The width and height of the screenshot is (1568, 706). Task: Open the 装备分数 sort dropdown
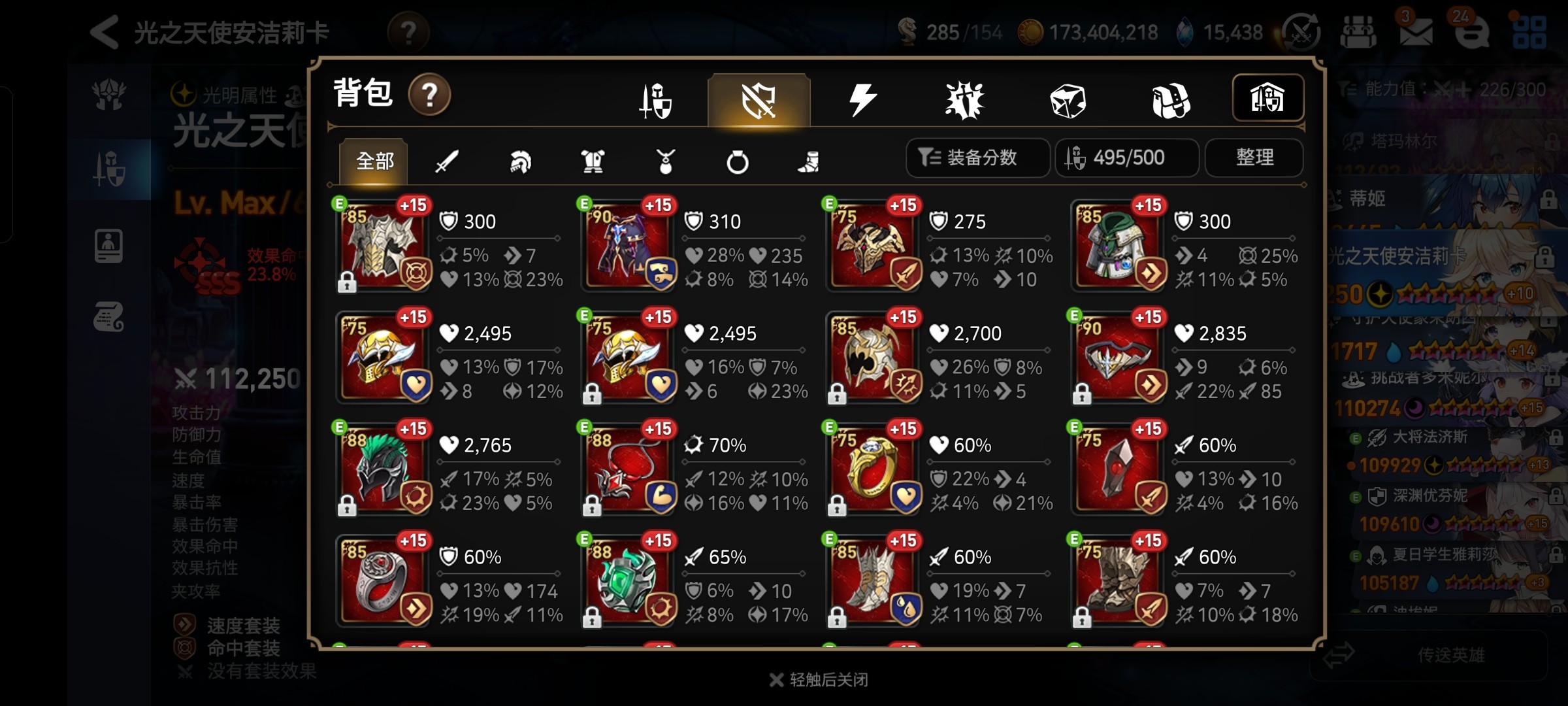point(977,158)
